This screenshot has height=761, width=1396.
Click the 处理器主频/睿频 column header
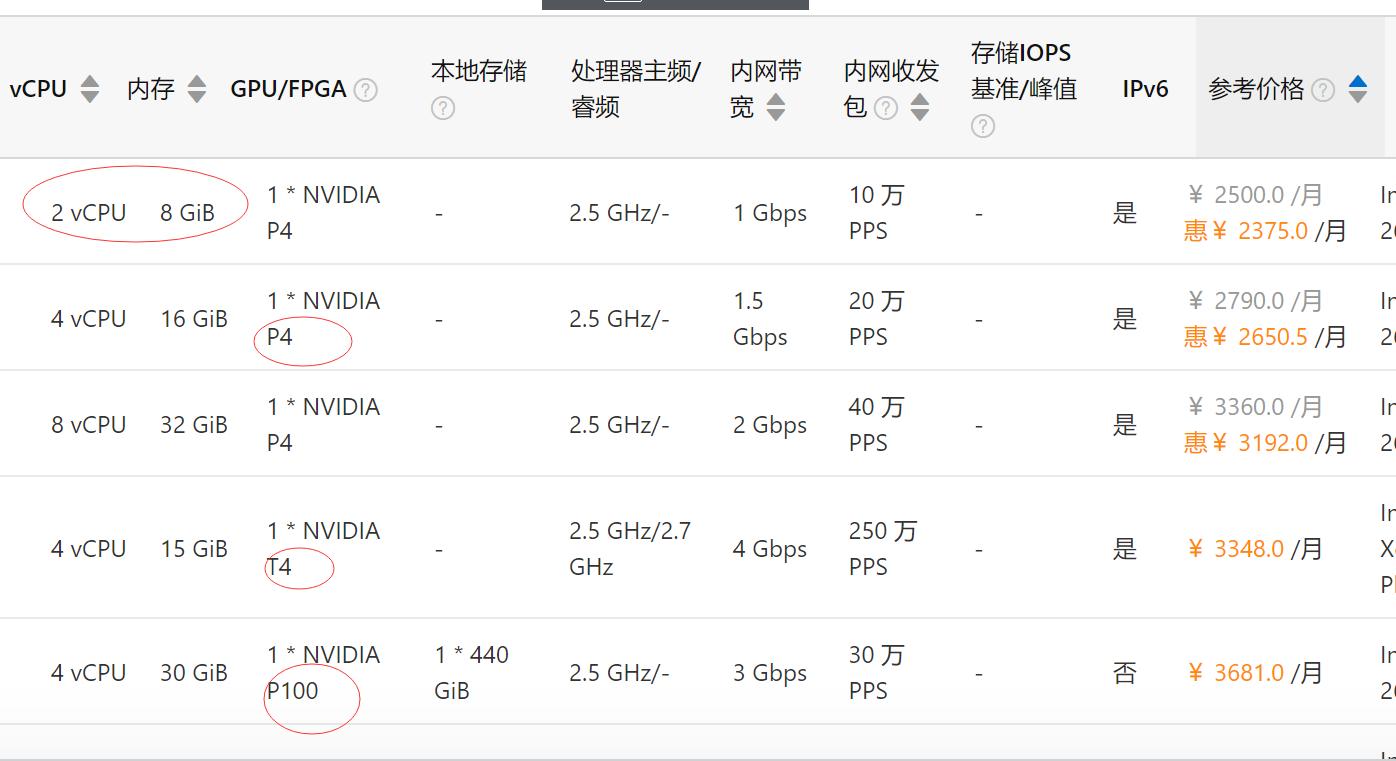click(x=635, y=89)
